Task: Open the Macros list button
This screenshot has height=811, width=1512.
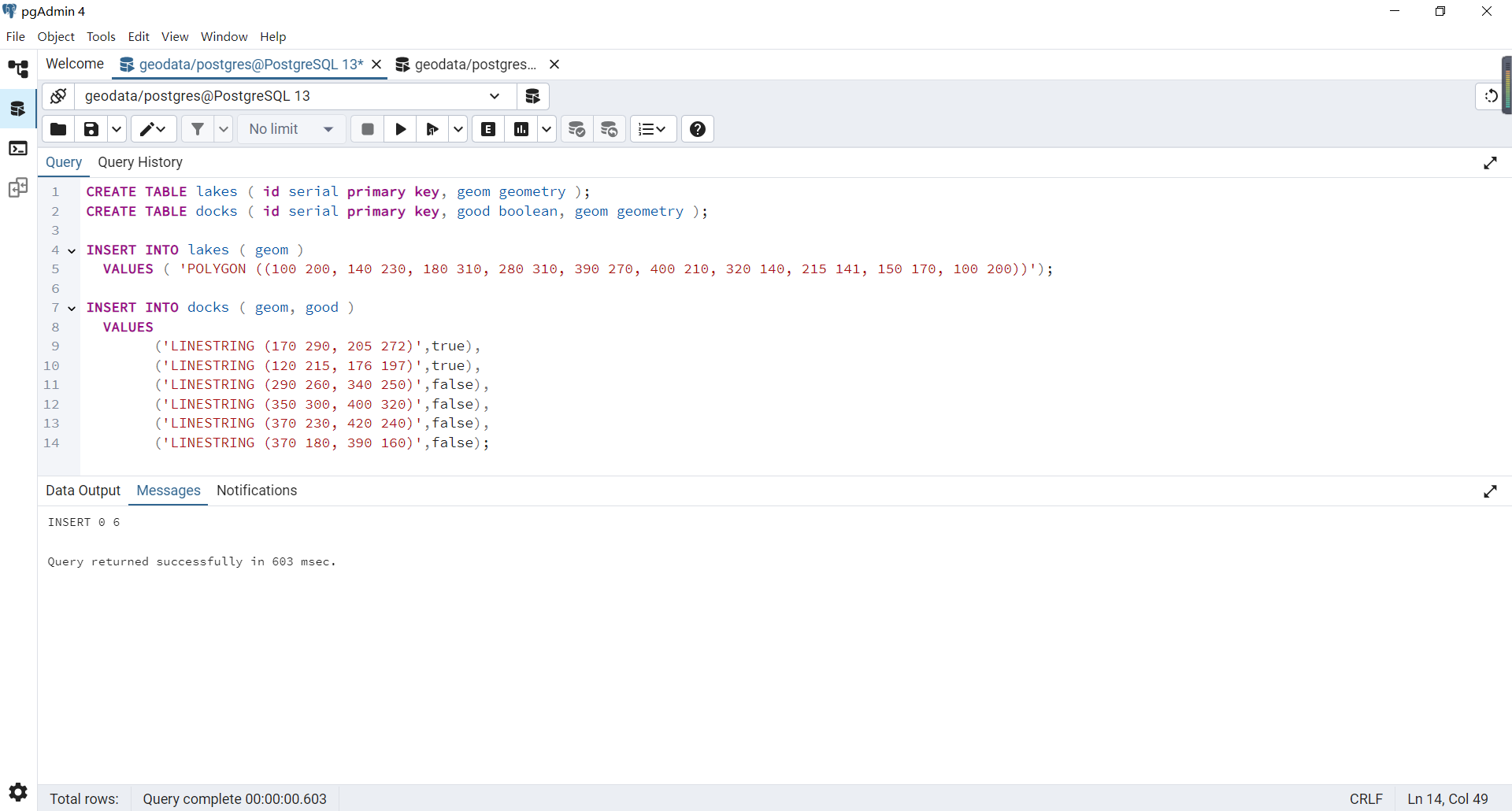Action: click(653, 129)
